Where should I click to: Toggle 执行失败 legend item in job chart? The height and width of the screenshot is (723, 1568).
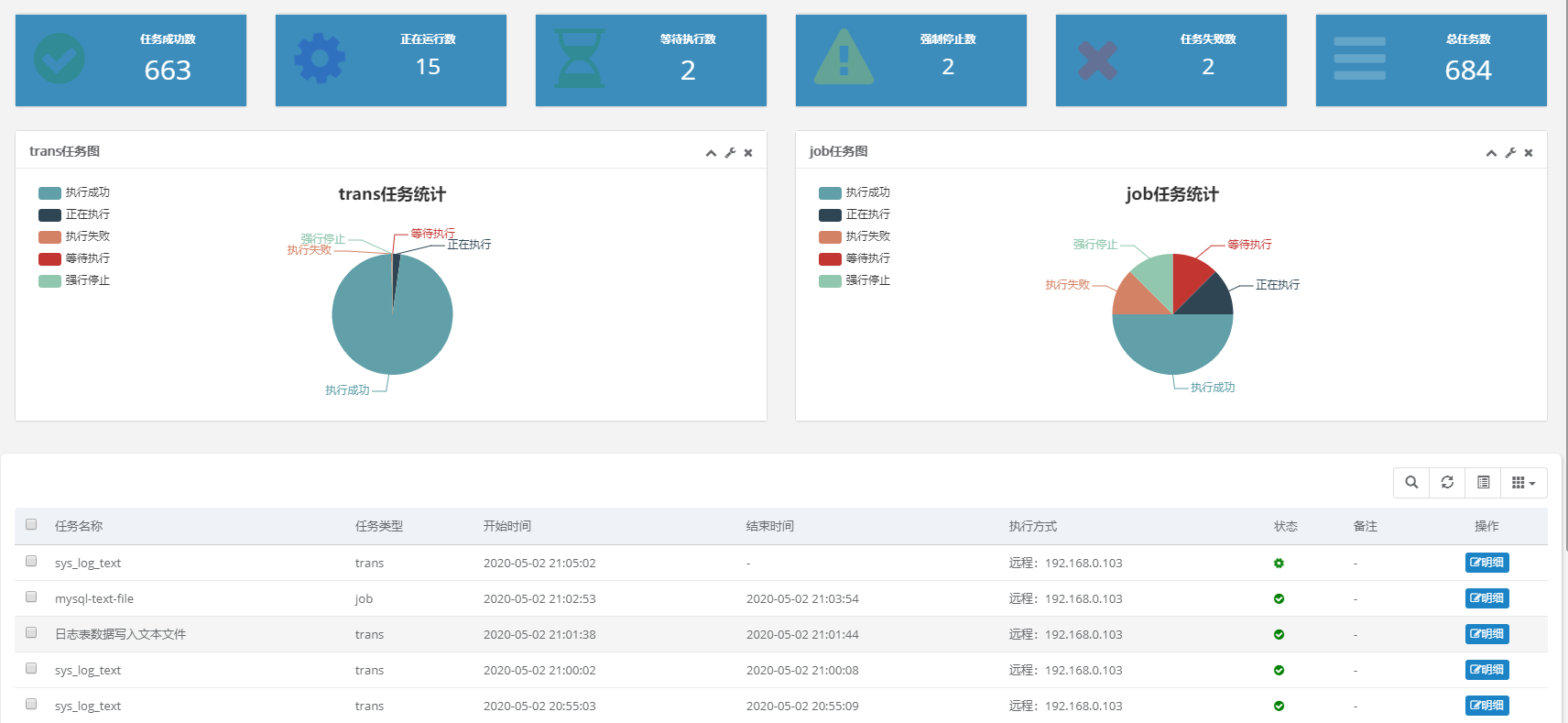[x=855, y=237]
